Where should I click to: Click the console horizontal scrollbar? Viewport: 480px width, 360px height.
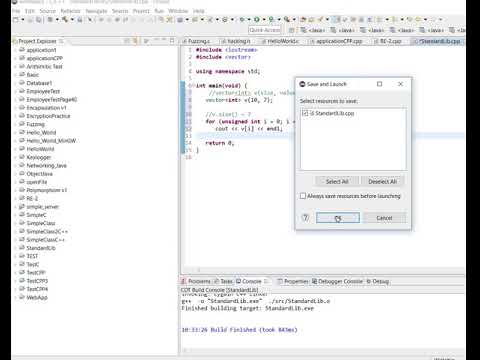tap(322, 350)
